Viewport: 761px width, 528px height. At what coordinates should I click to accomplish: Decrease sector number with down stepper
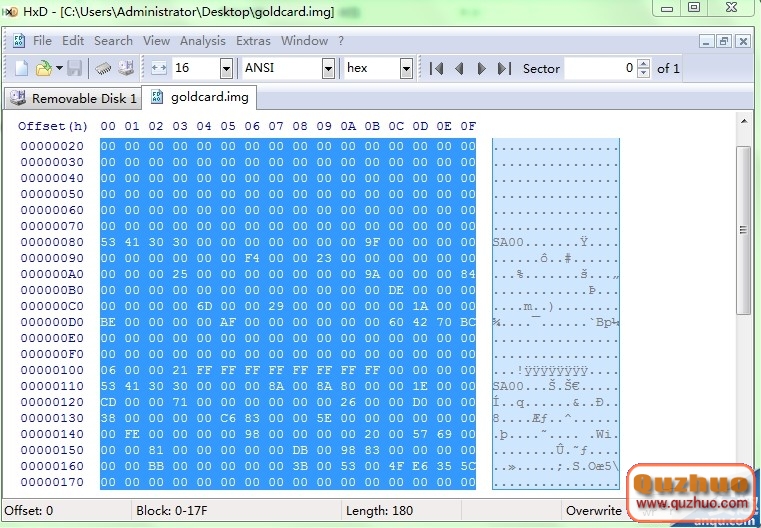pyautogui.click(x=644, y=73)
